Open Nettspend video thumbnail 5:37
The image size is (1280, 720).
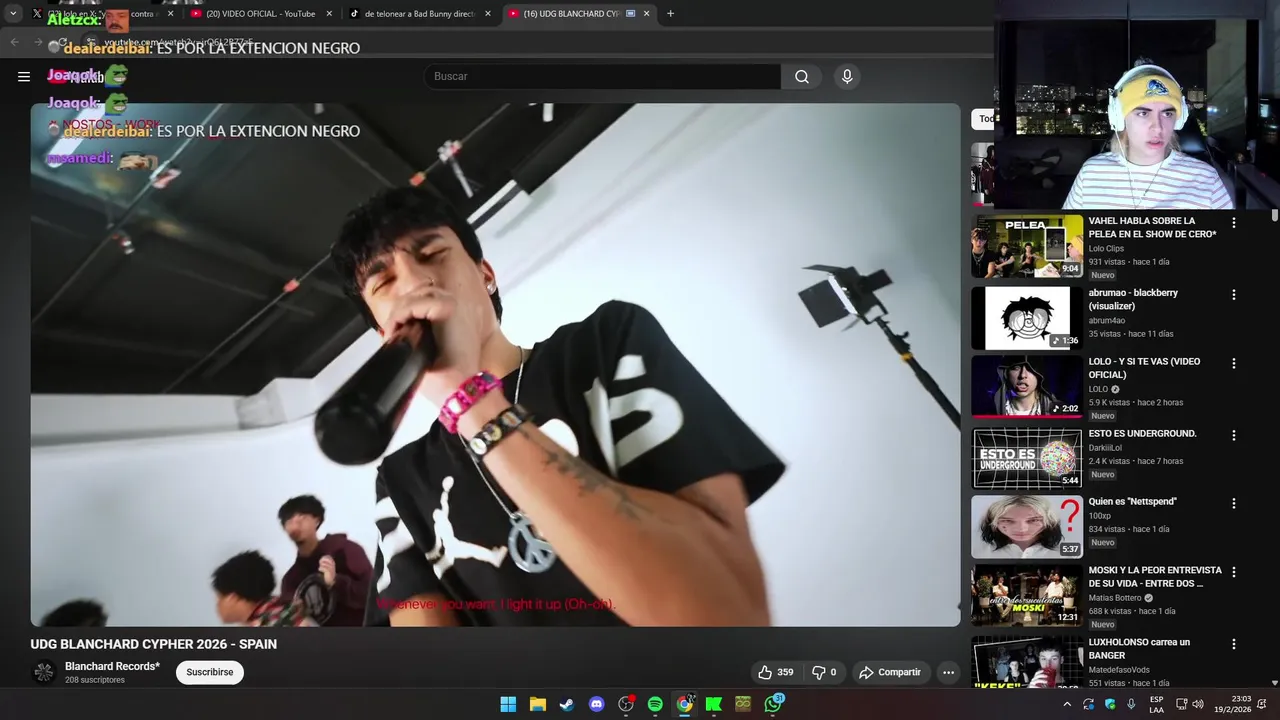pos(1027,526)
